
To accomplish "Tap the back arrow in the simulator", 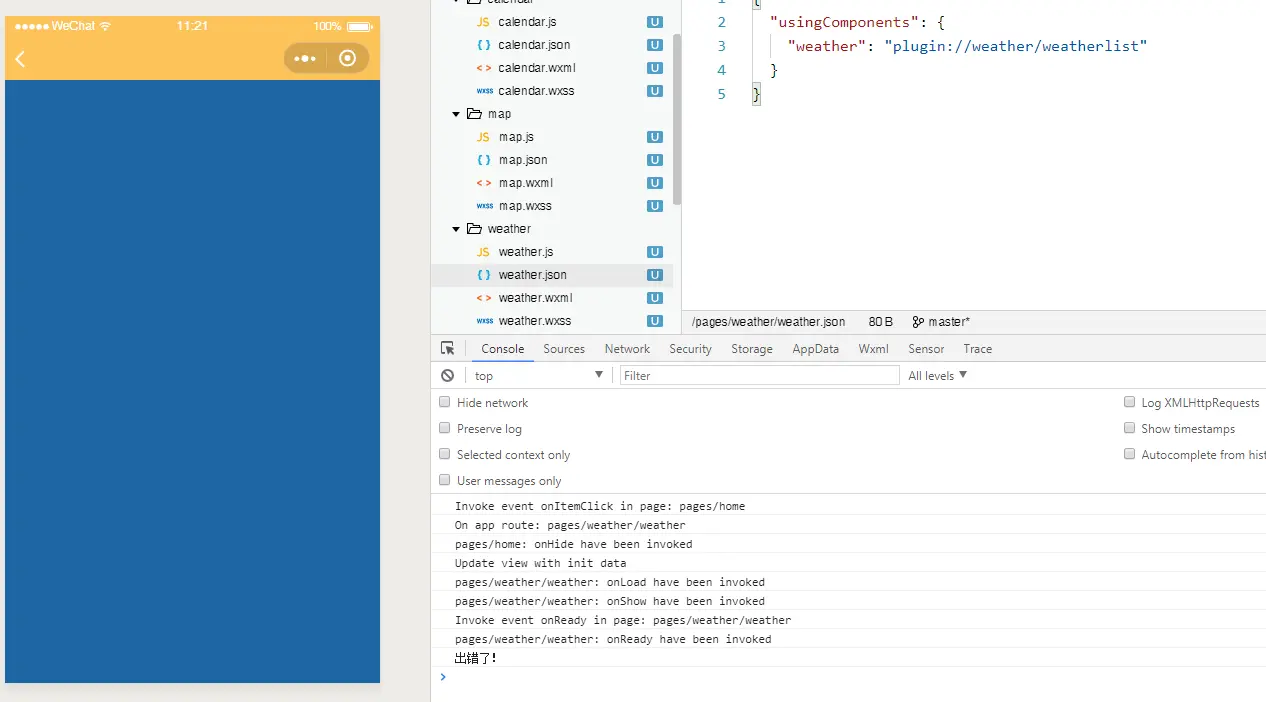I will tap(20, 58).
